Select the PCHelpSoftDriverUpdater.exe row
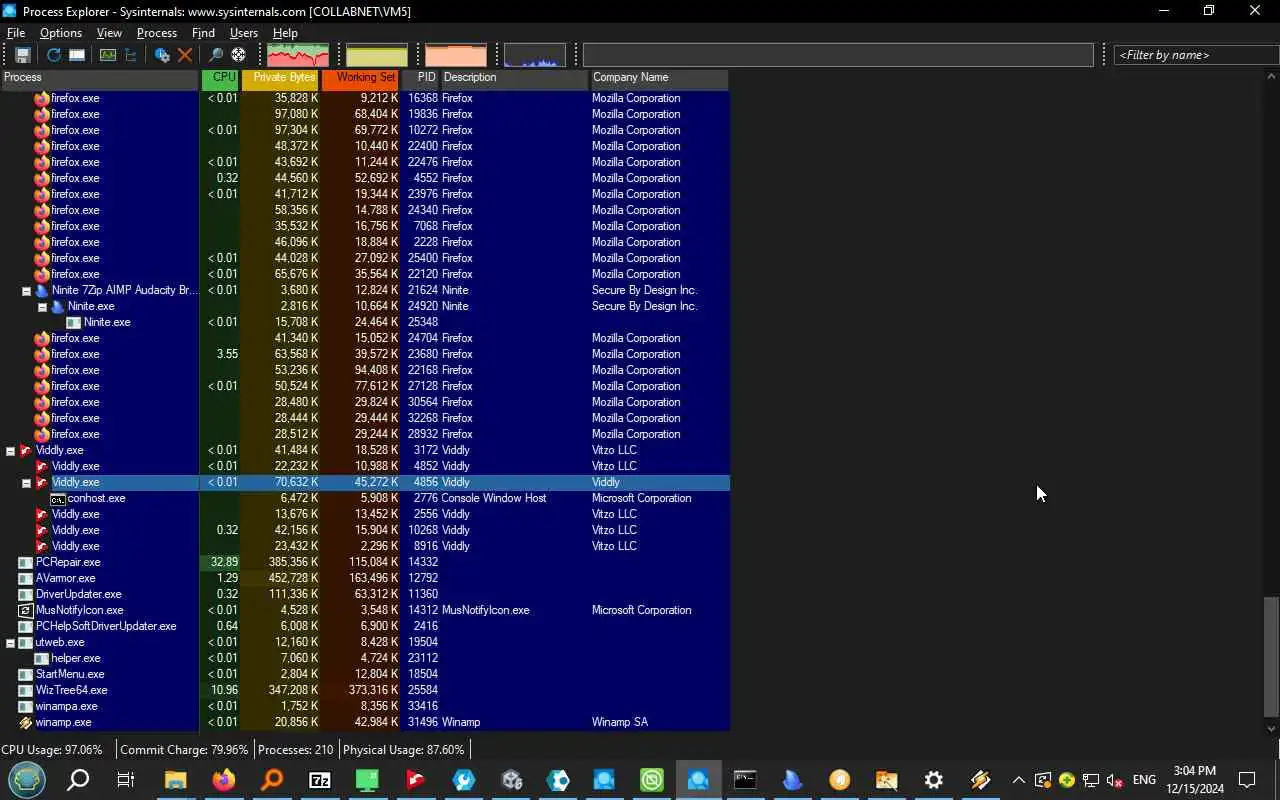This screenshot has width=1280, height=800. click(365, 626)
